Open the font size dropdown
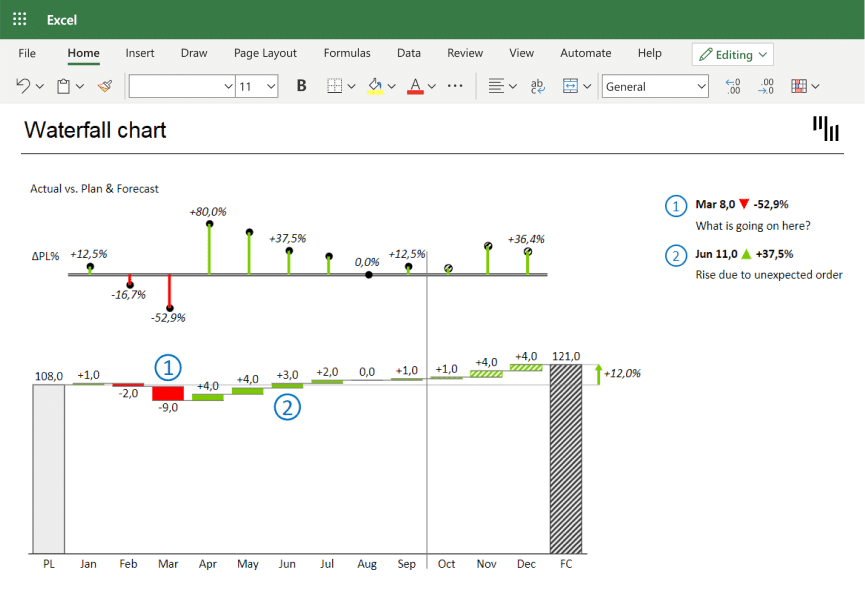Viewport: 865px width, 589px height. pos(271,87)
